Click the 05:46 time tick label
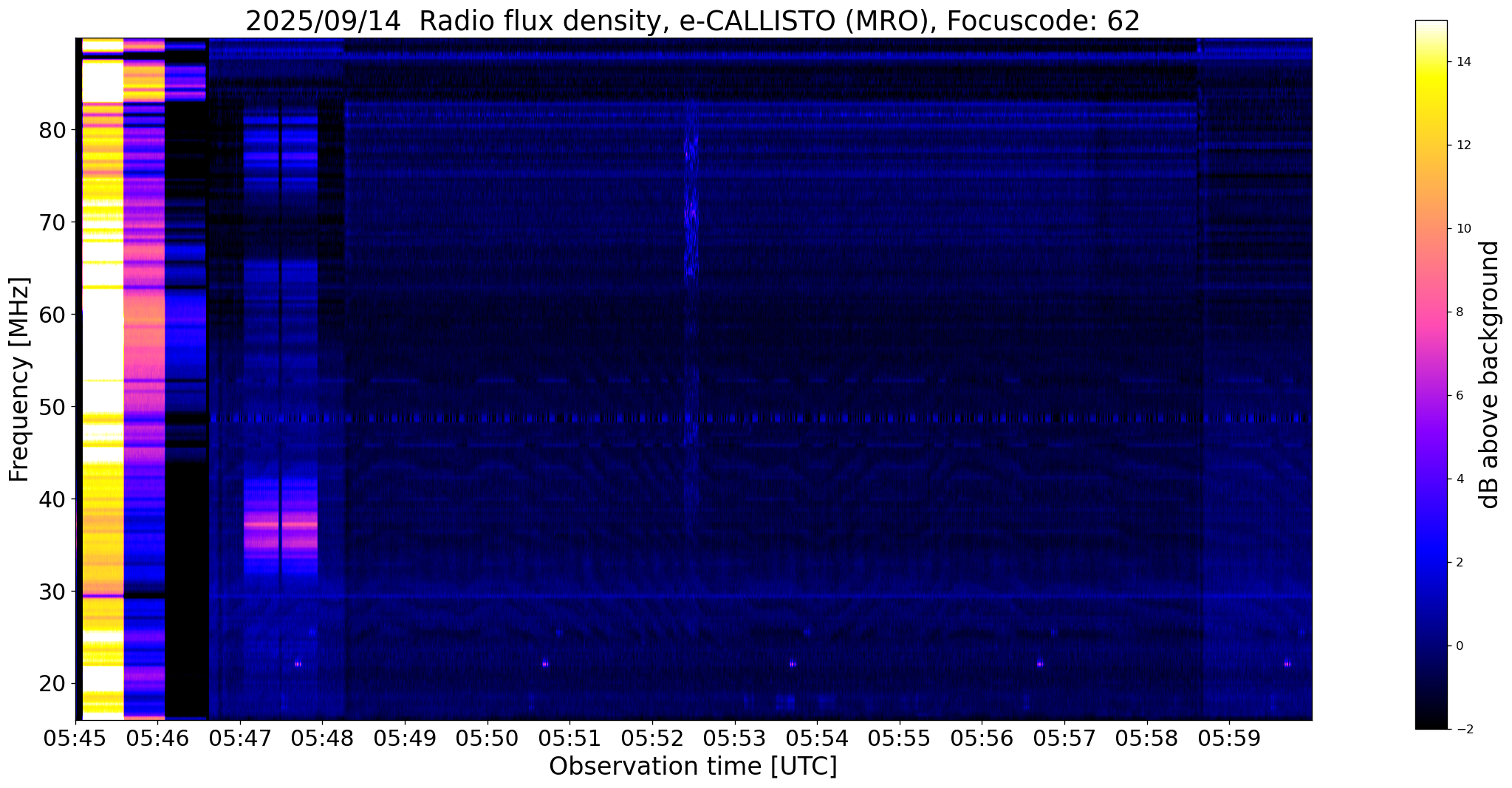1512x788 pixels. 157,739
